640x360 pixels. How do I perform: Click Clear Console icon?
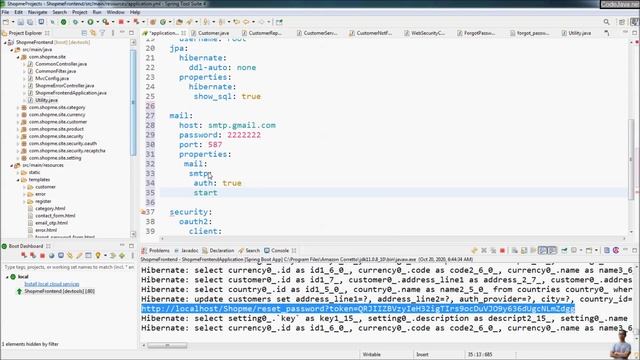click(x=515, y=251)
